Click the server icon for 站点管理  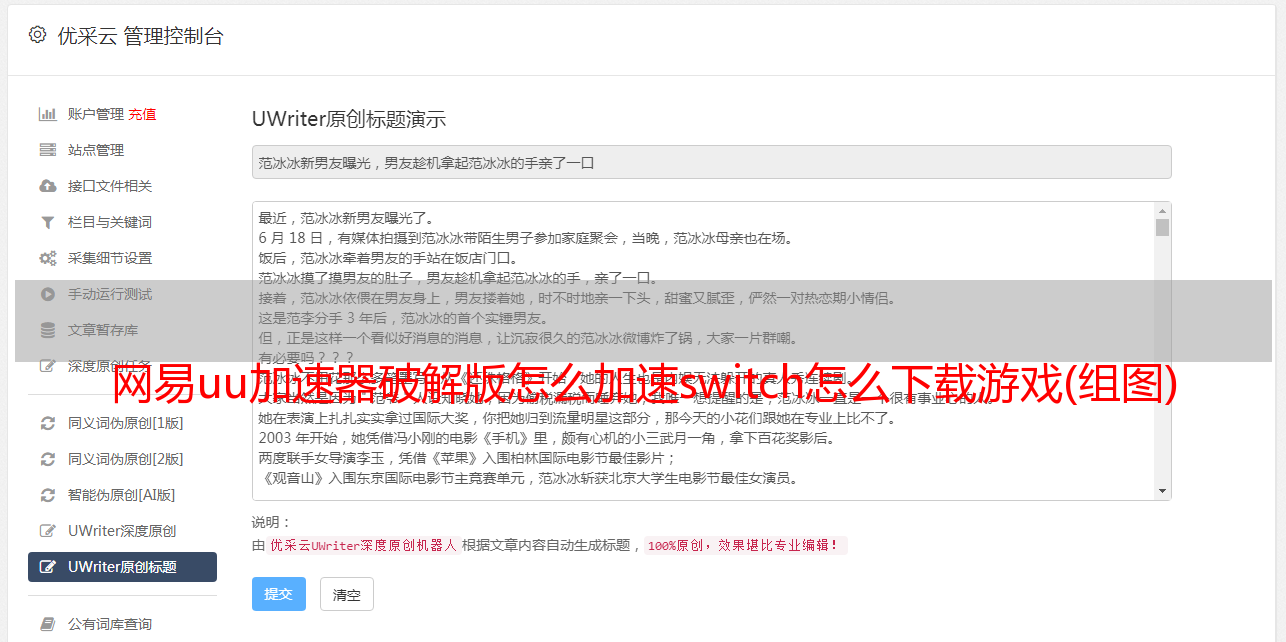tap(47, 150)
